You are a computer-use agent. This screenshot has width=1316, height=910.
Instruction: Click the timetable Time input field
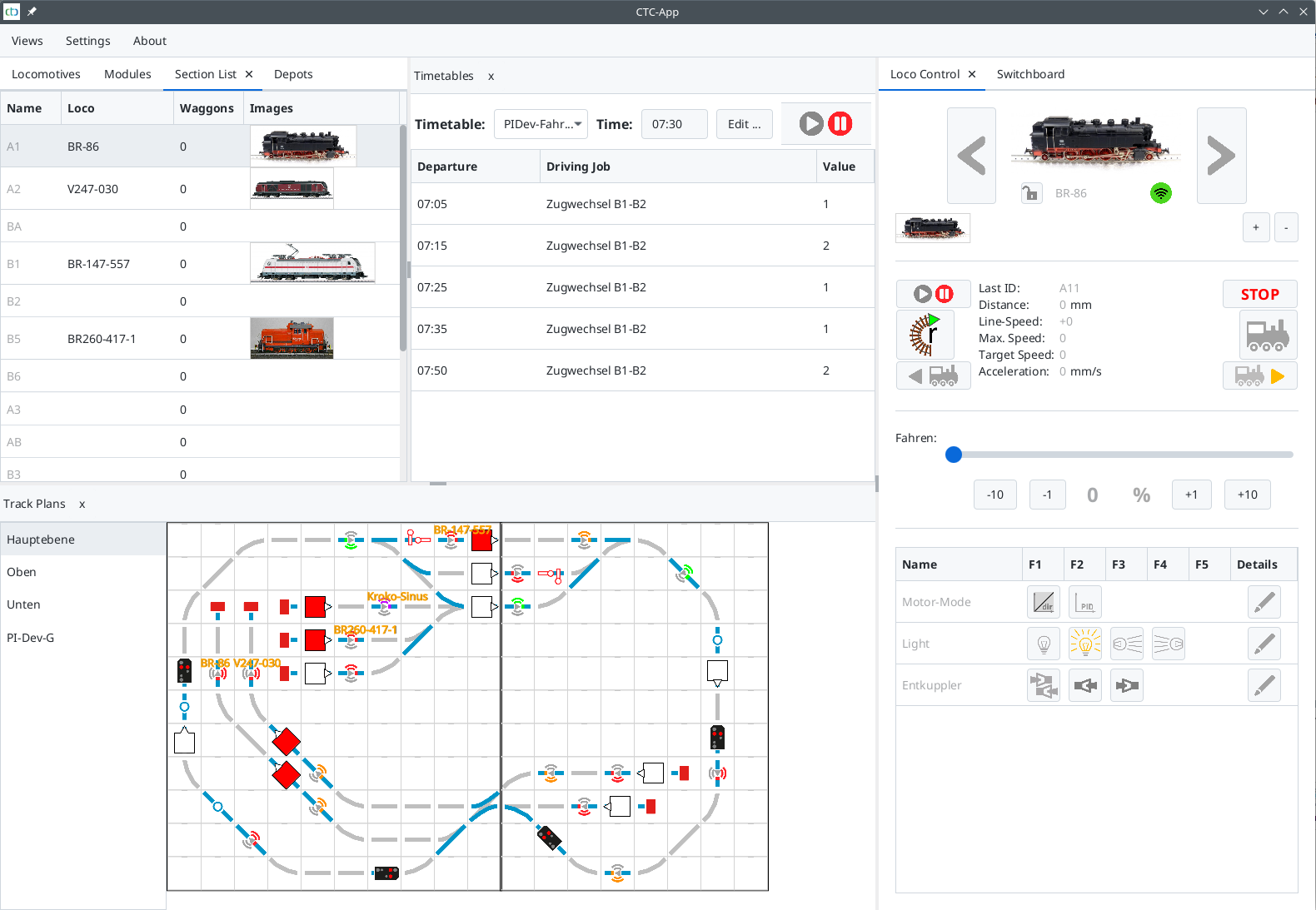click(x=674, y=124)
